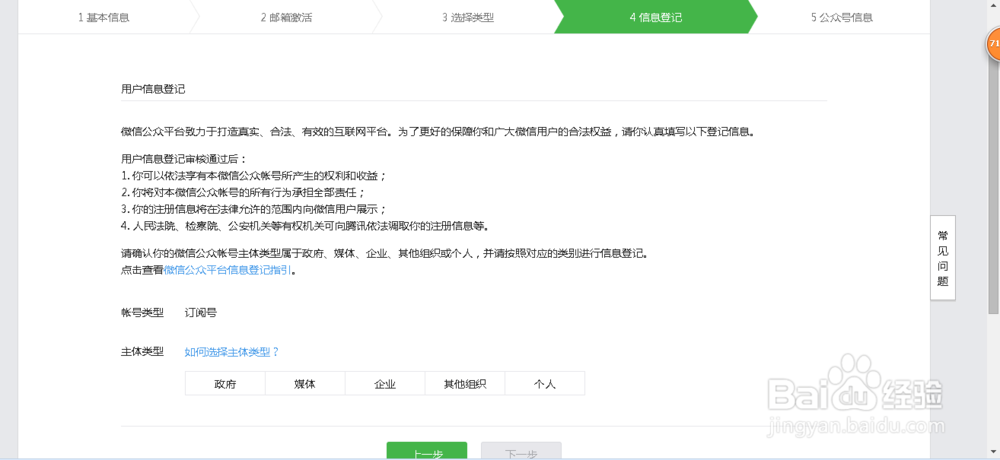Choose 其他组织 as the subject type
This screenshot has width=1000, height=460.
click(465, 384)
